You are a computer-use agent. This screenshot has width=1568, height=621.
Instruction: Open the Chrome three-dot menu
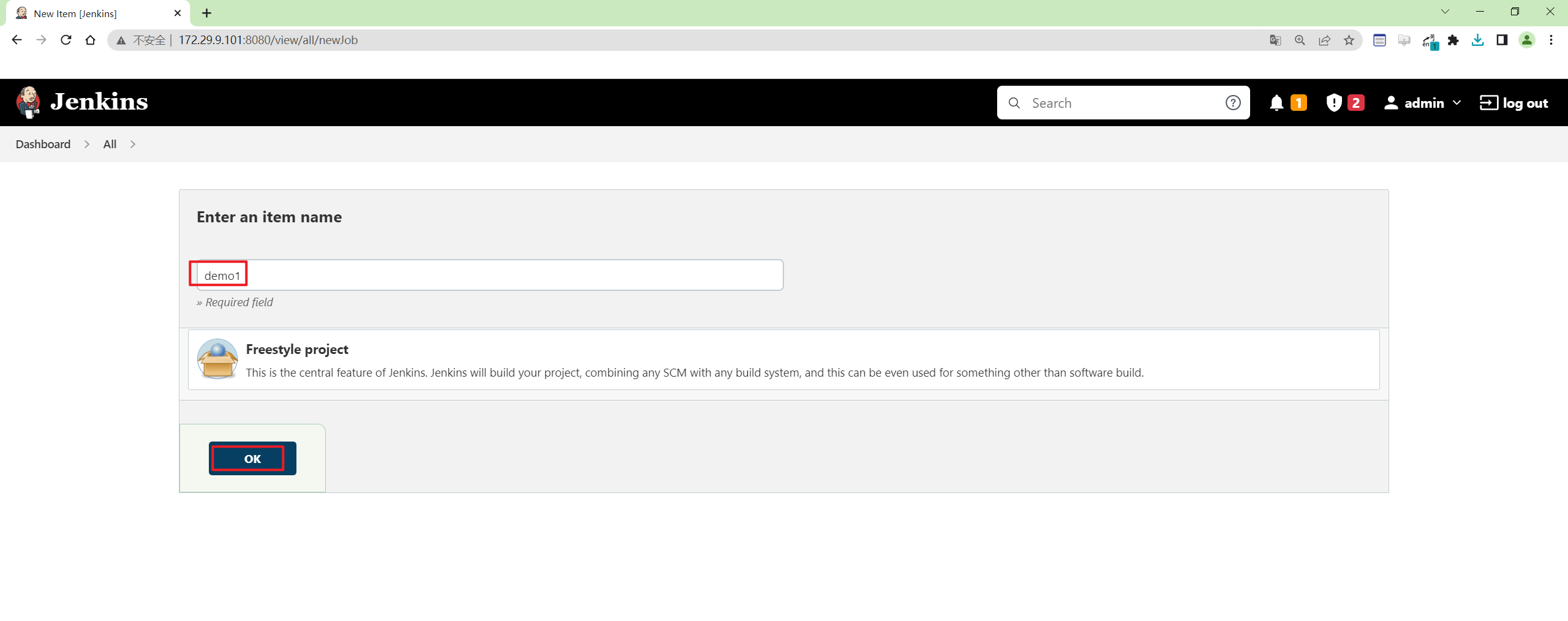pos(1551,40)
